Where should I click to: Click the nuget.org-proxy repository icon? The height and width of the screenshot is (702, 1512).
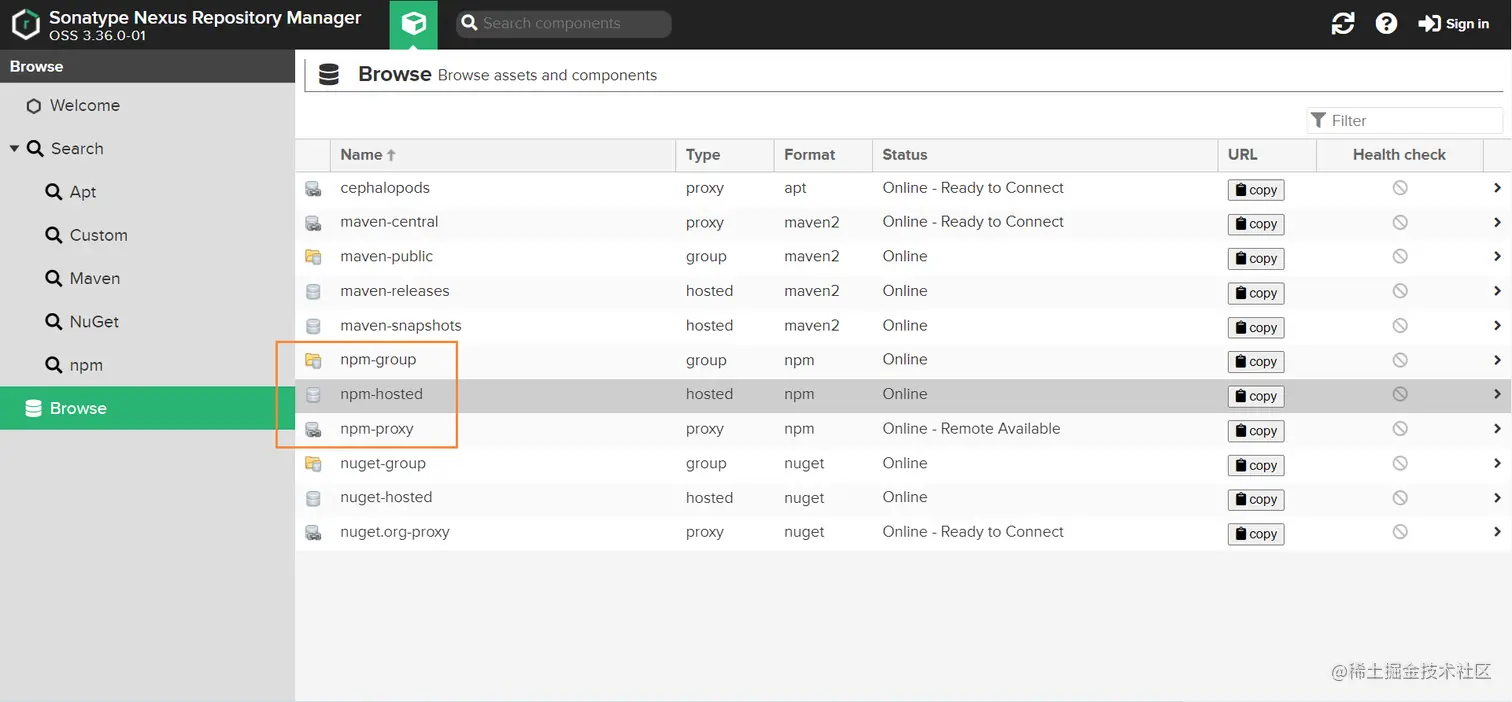[313, 533]
